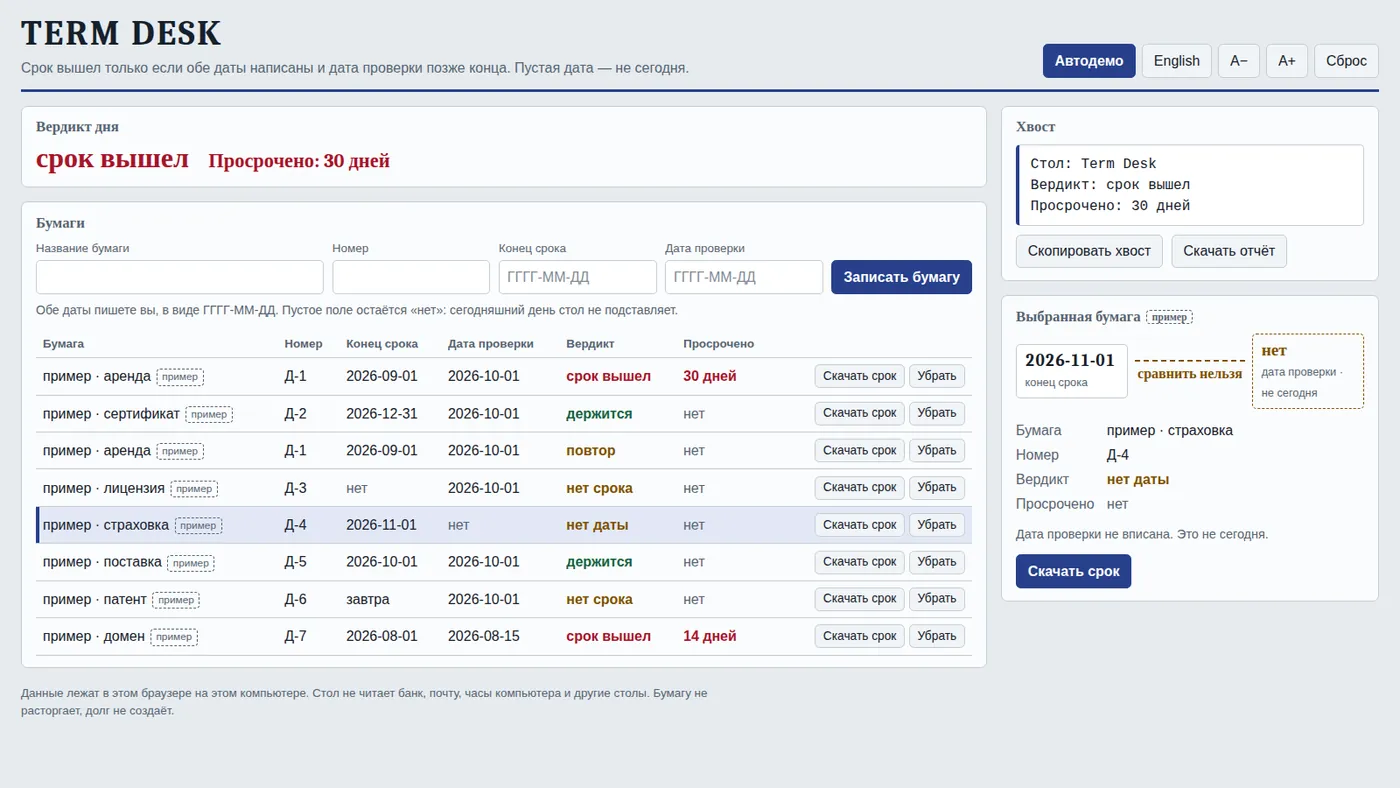Screen dimensions: 1400x788
Task: Increase font size with A+ button
Action: [1287, 61]
